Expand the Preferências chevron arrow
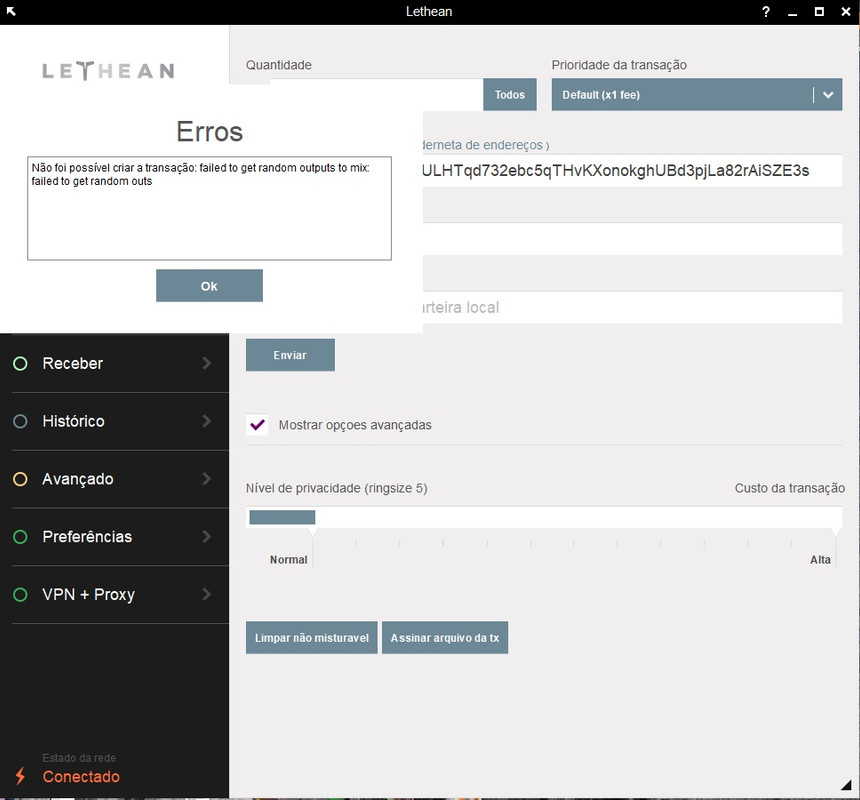Screen dimensions: 860x800 (207, 536)
